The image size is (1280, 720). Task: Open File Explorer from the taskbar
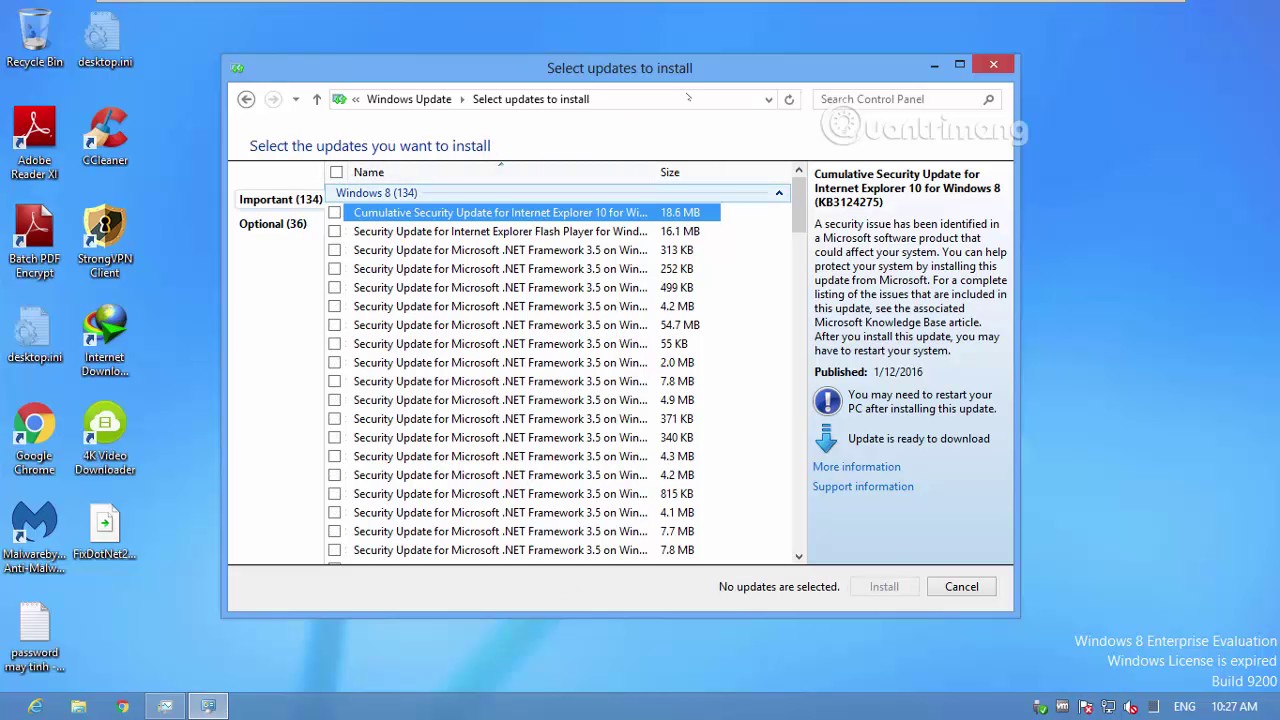(x=78, y=706)
